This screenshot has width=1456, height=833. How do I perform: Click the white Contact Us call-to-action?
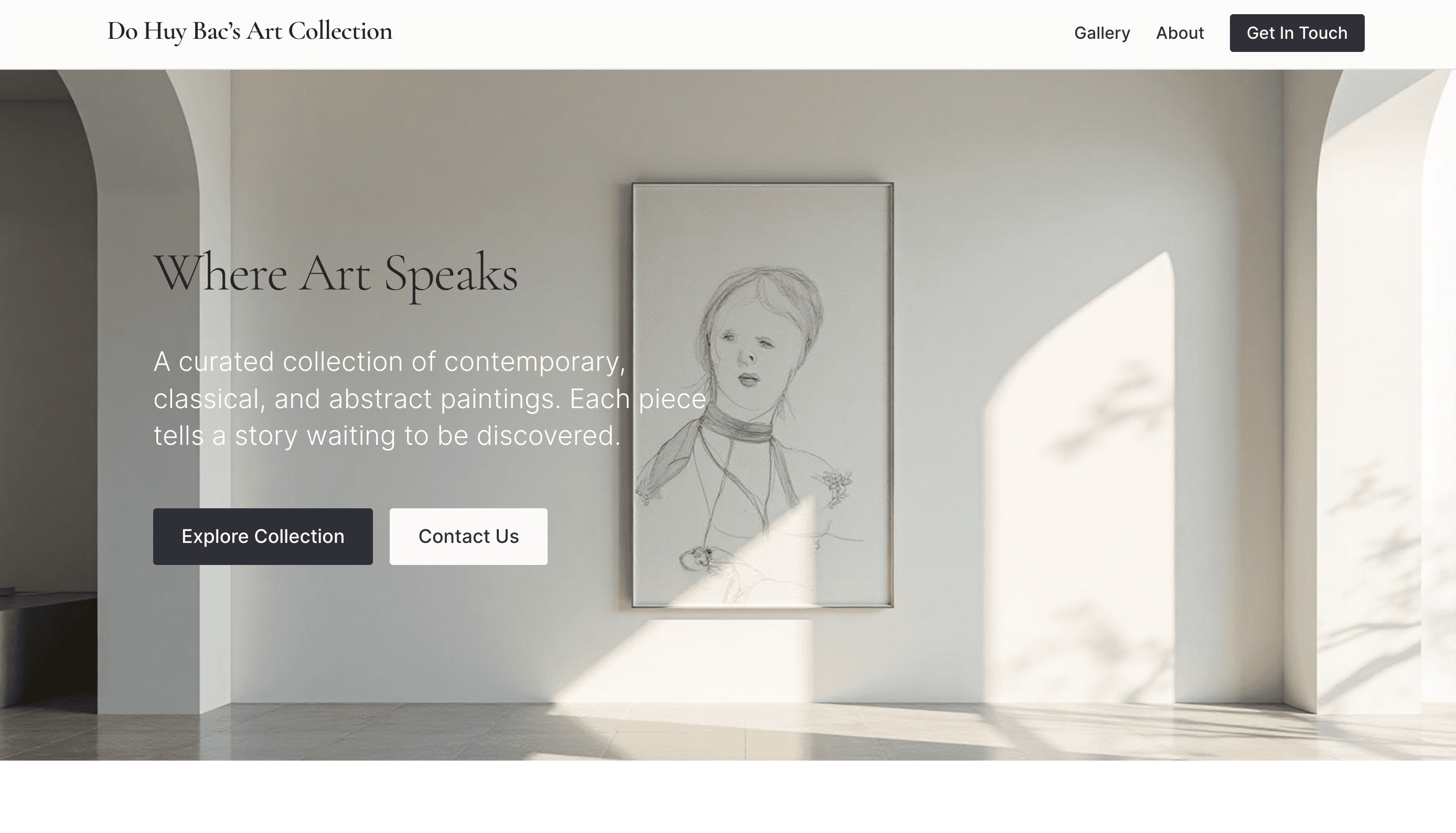click(468, 536)
